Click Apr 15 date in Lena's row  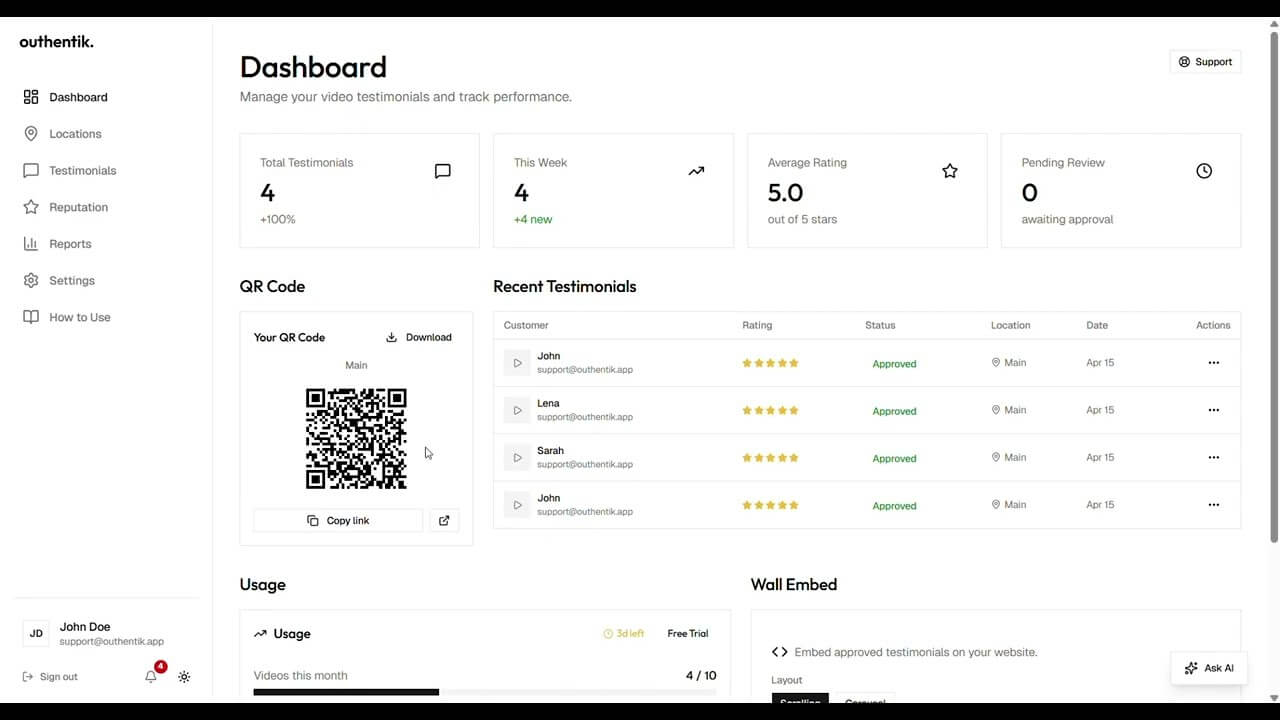[1100, 410]
